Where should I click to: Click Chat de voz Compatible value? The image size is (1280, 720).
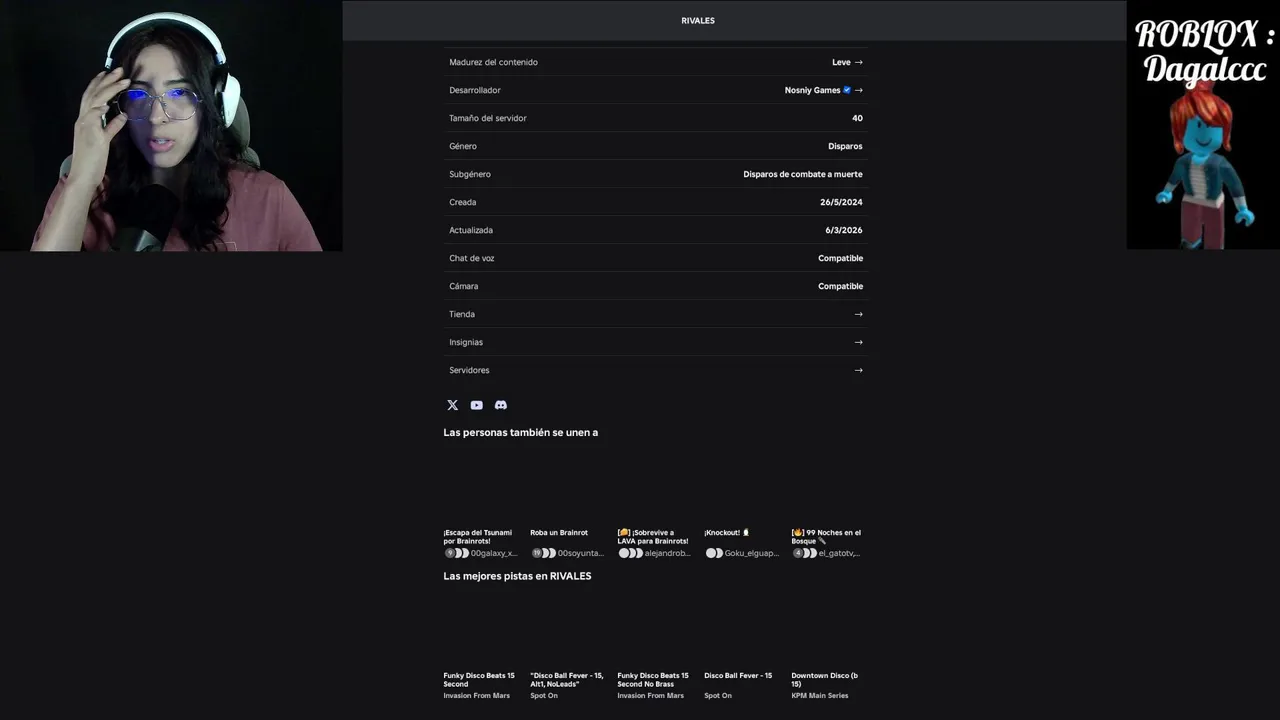pyautogui.click(x=840, y=258)
